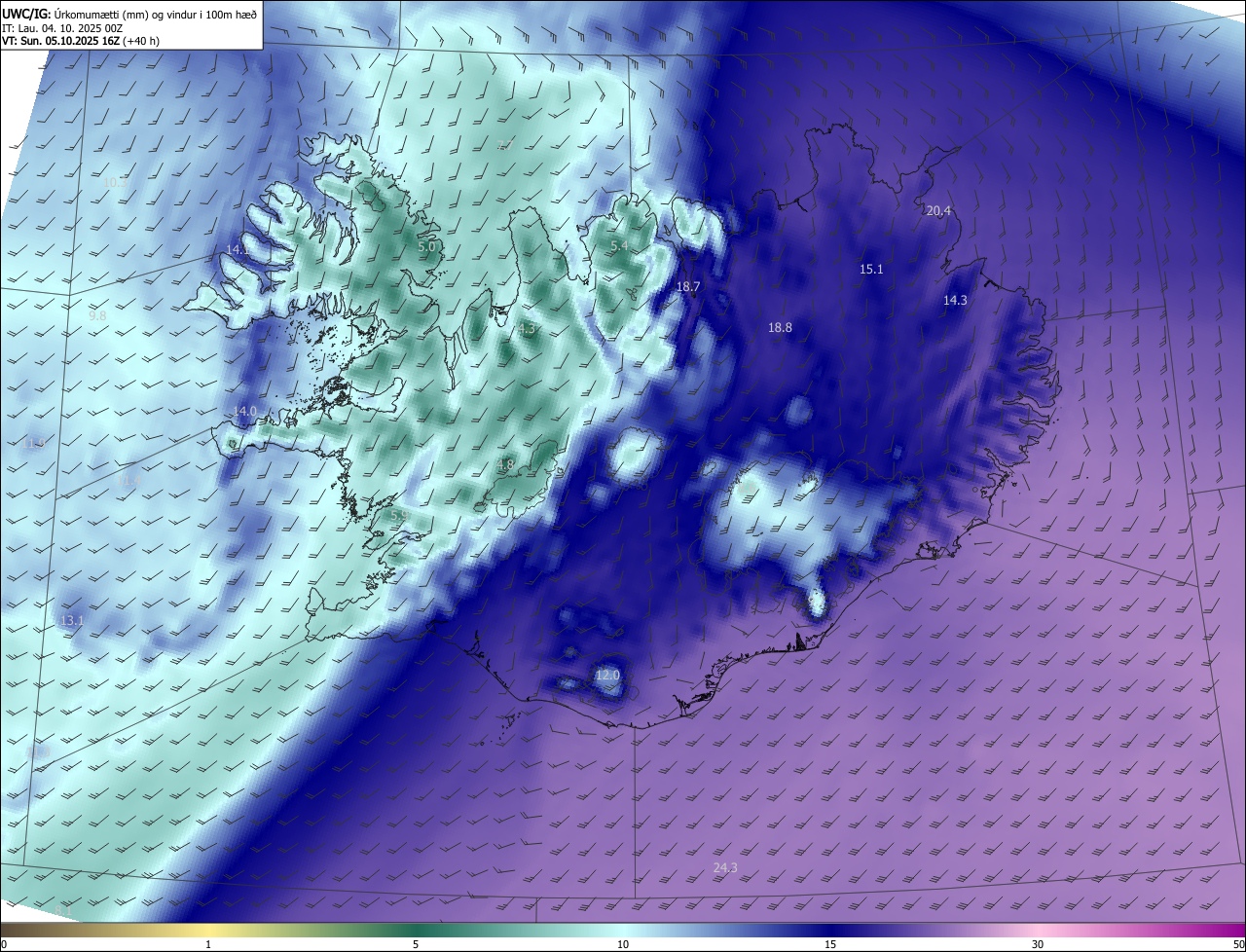Click the 7.7 value label in the north

(505, 145)
